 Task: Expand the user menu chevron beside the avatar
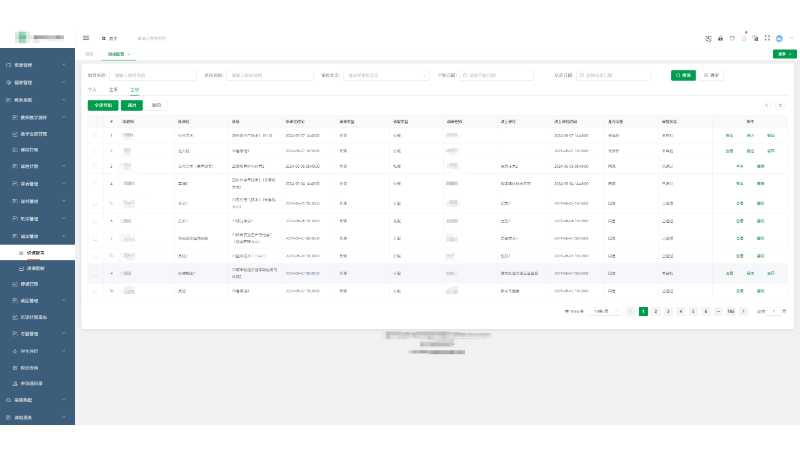(791, 38)
